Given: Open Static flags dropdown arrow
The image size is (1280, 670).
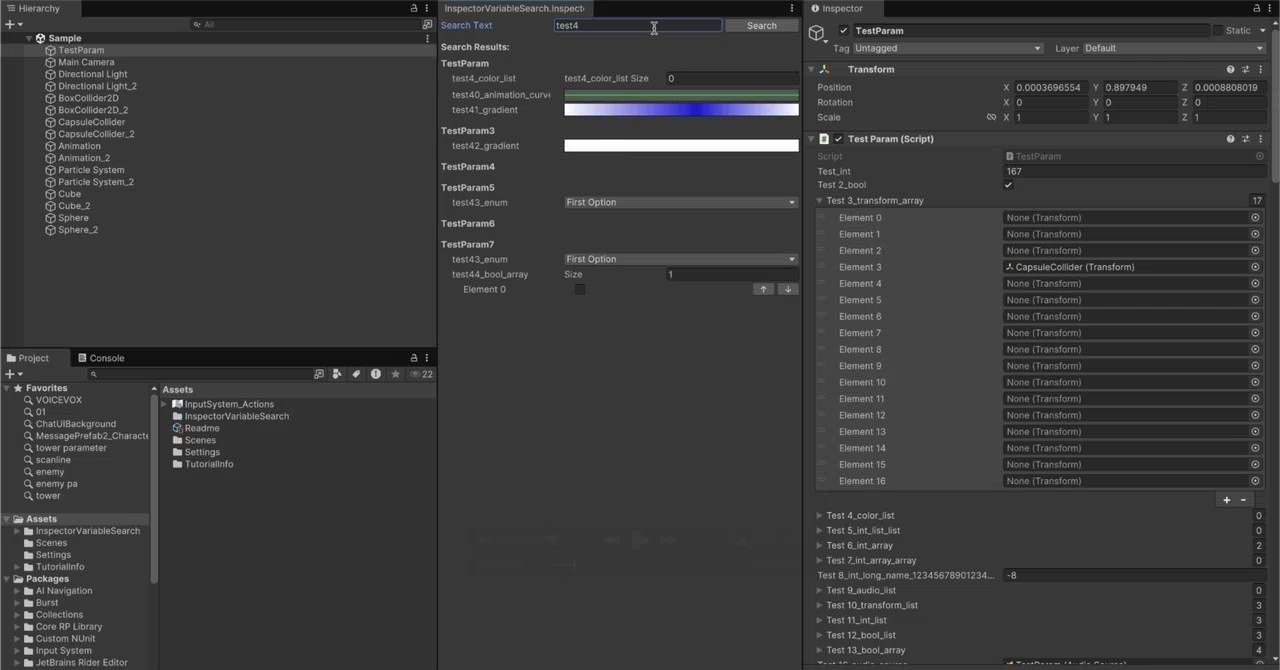Looking at the screenshot, I should [x=1262, y=31].
